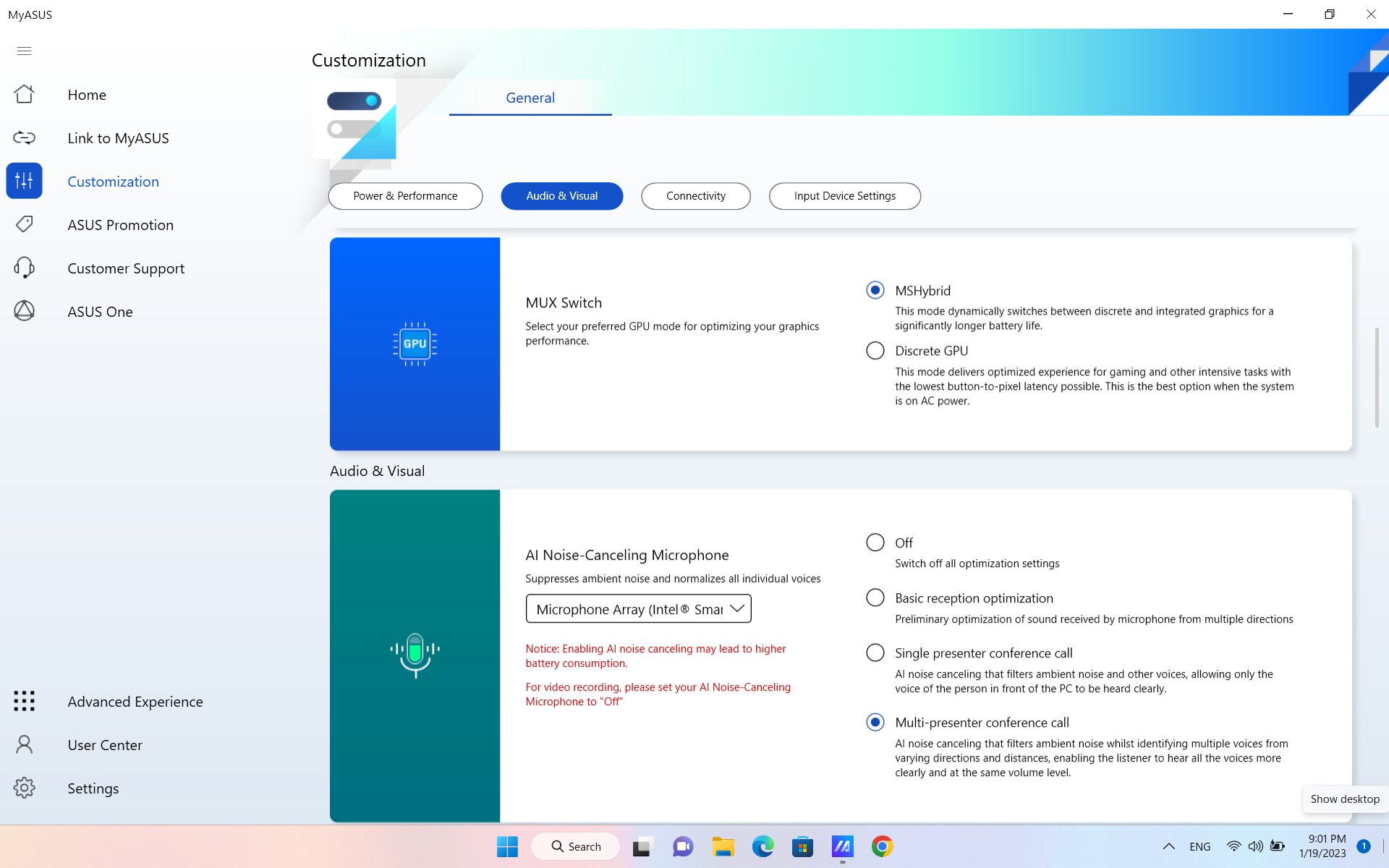Open the Input Device Settings section
This screenshot has width=1389, height=868.
845,196
